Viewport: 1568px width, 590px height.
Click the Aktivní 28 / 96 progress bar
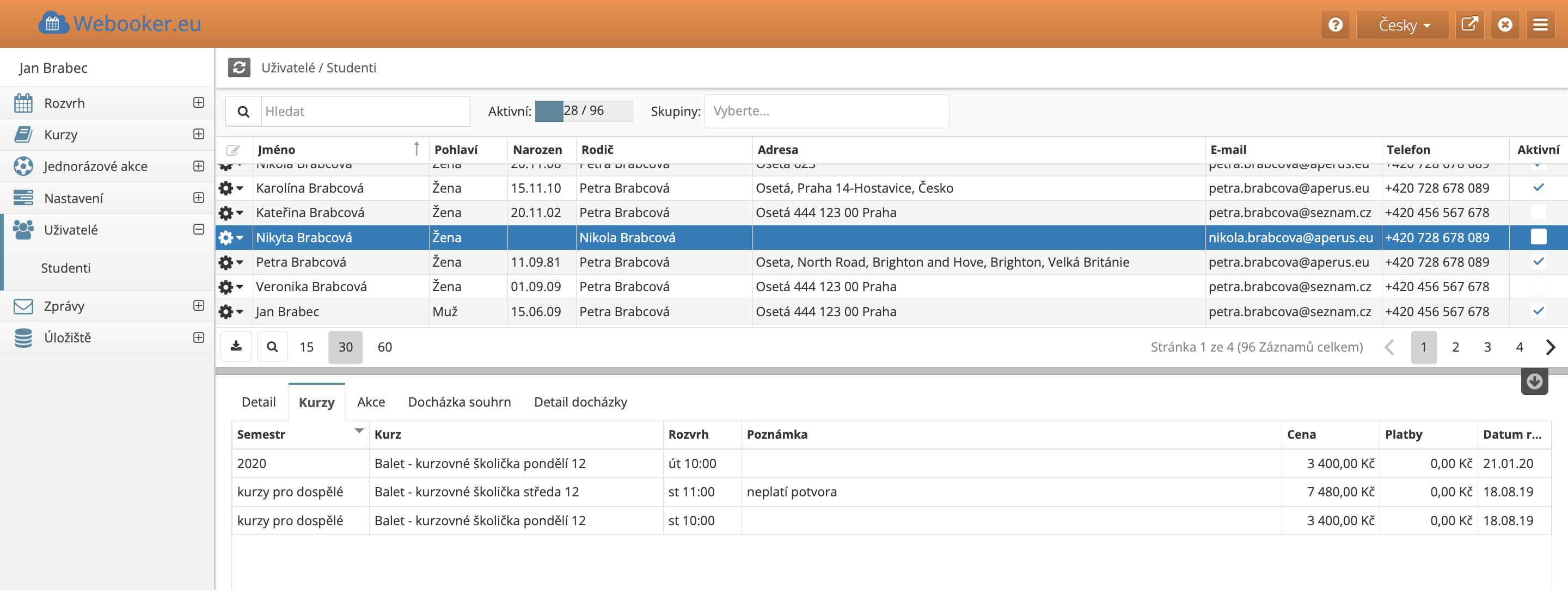pyautogui.click(x=583, y=112)
